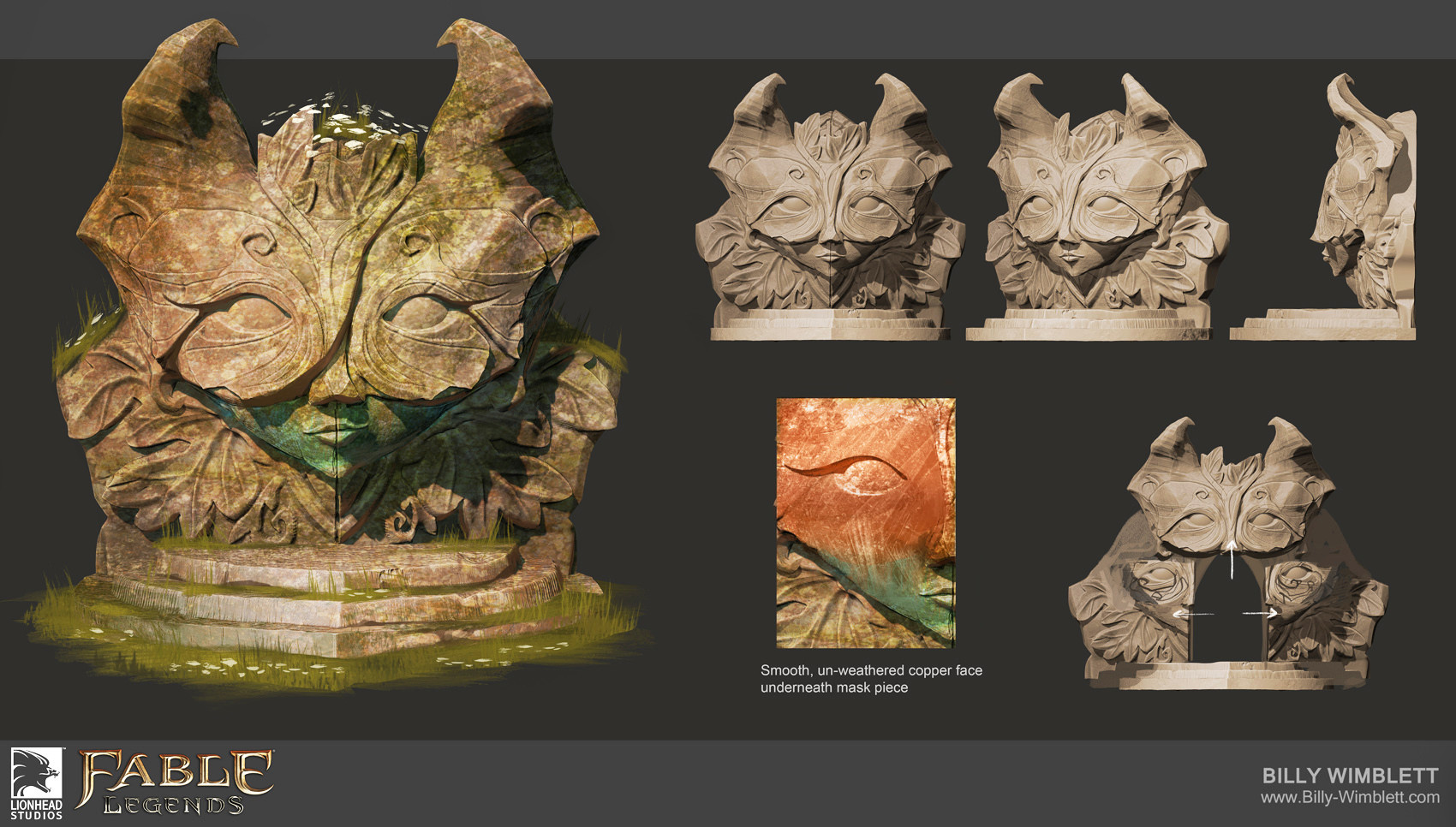Image resolution: width=1456 pixels, height=827 pixels.
Task: Select the three-quarter view clay render
Action: click(x=1098, y=206)
